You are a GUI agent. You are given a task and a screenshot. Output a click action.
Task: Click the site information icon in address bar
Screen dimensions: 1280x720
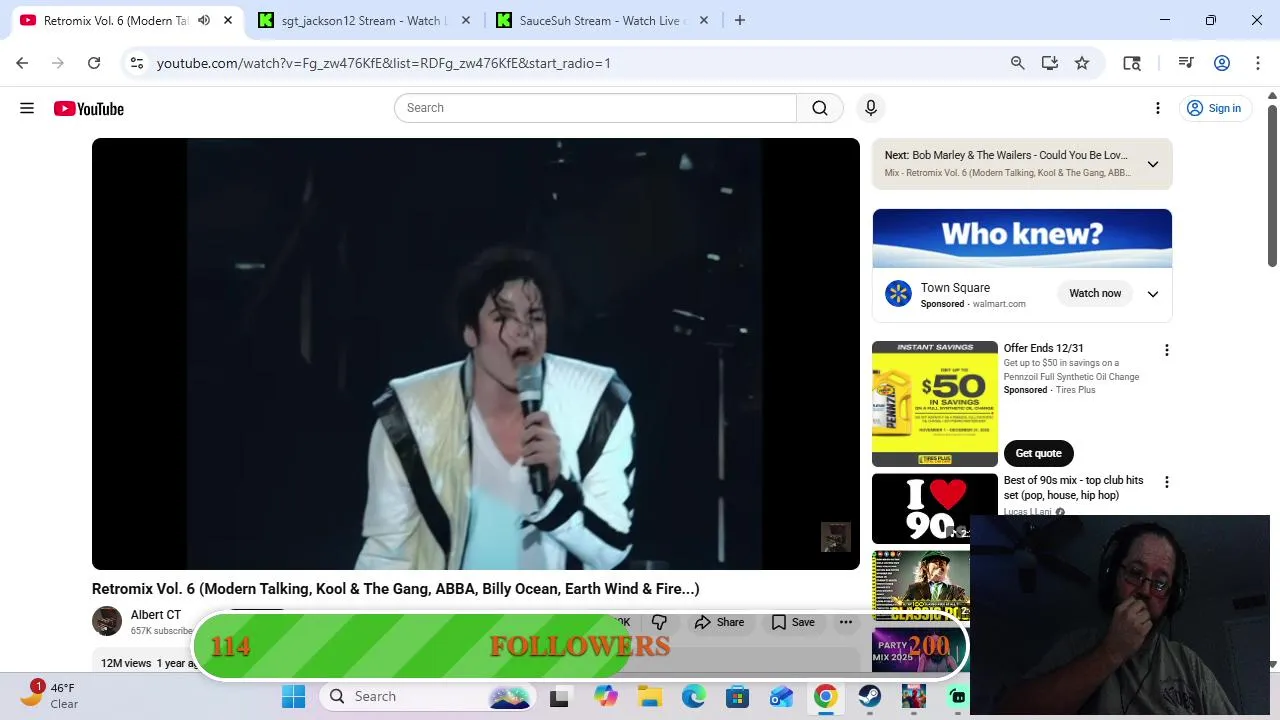(x=137, y=63)
